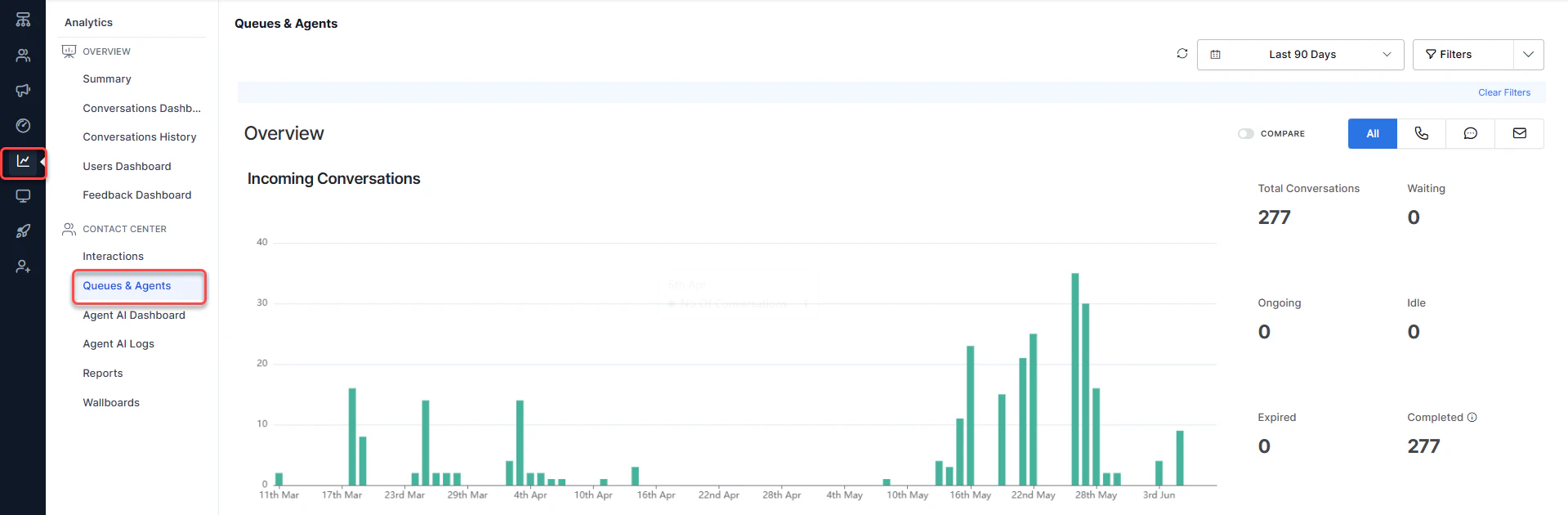1568x515 pixels.
Task: Click the Contact Center people icon in sidebar
Action: click(x=69, y=229)
